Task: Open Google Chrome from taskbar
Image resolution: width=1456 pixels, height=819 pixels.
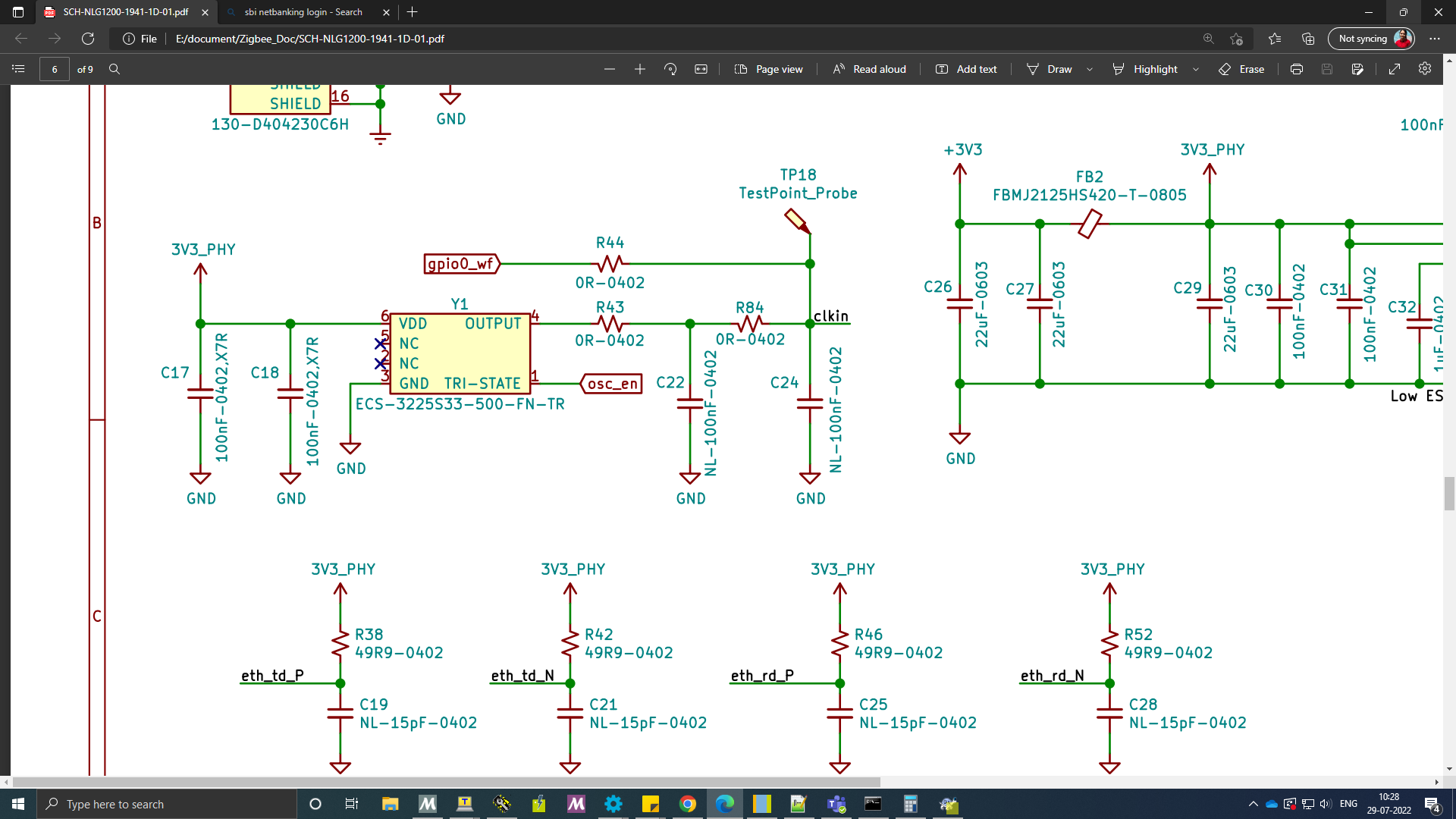Action: [x=688, y=804]
